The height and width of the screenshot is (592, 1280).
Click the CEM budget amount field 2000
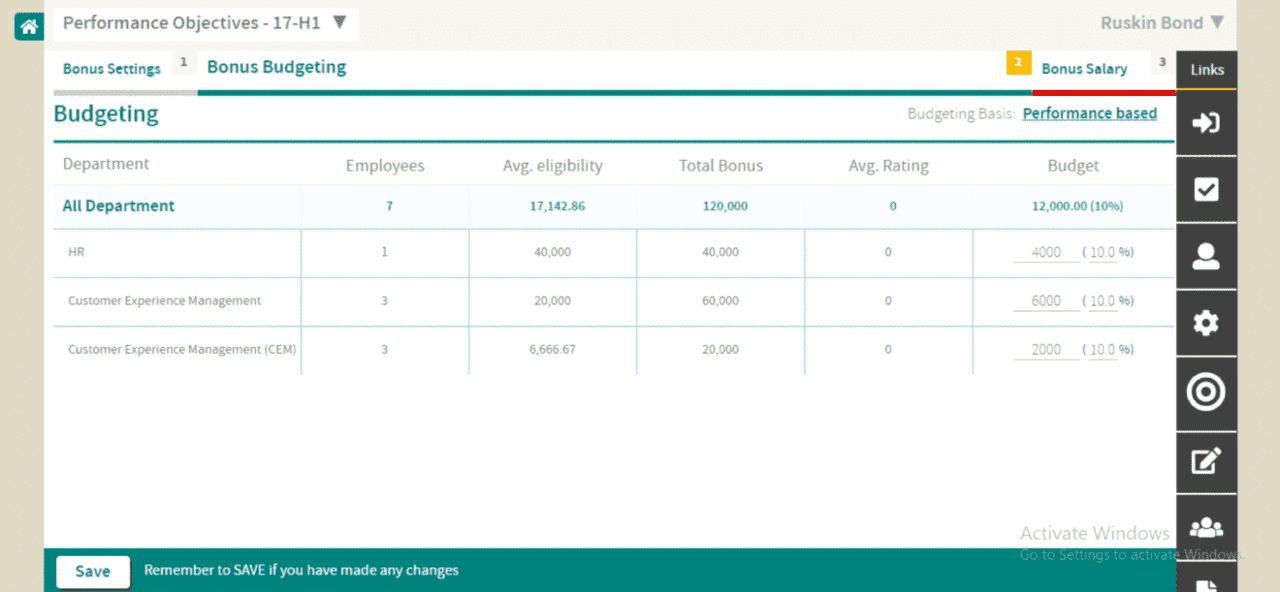pyautogui.click(x=1045, y=350)
